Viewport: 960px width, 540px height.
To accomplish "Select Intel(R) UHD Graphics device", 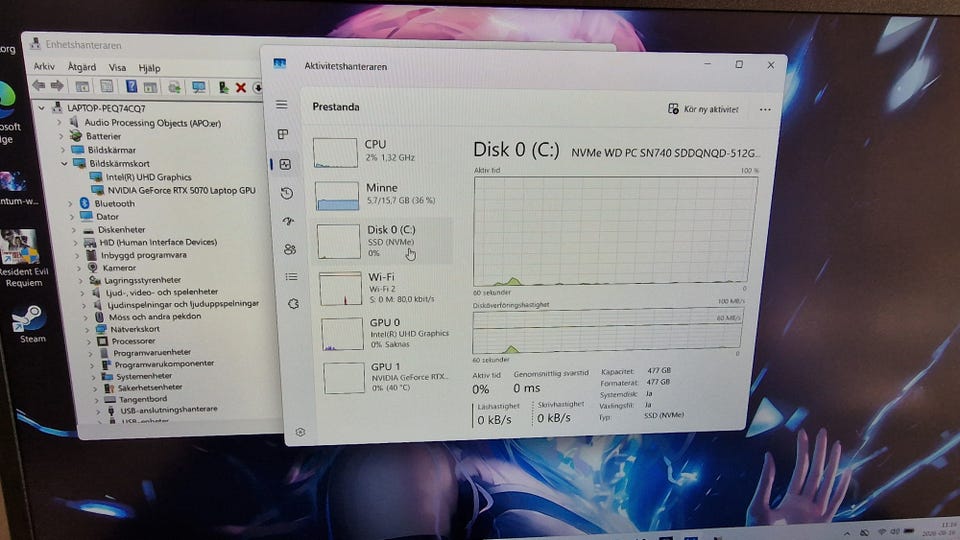I will (x=148, y=177).
